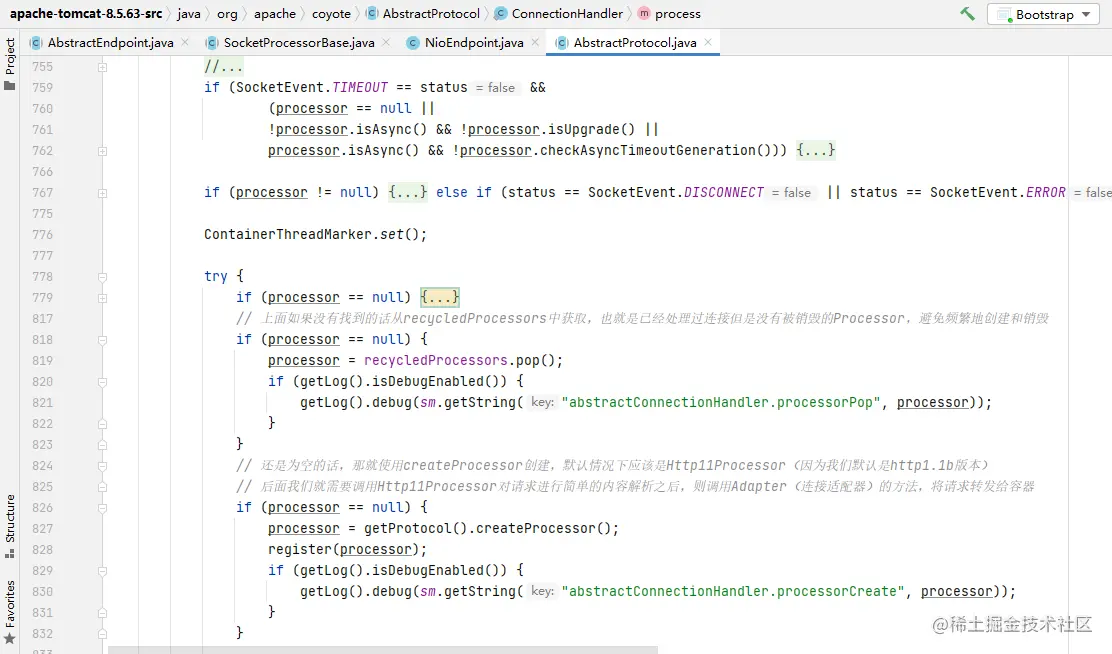Expand the folded {...} after processor != null
This screenshot has width=1112, height=654.
(x=408, y=192)
